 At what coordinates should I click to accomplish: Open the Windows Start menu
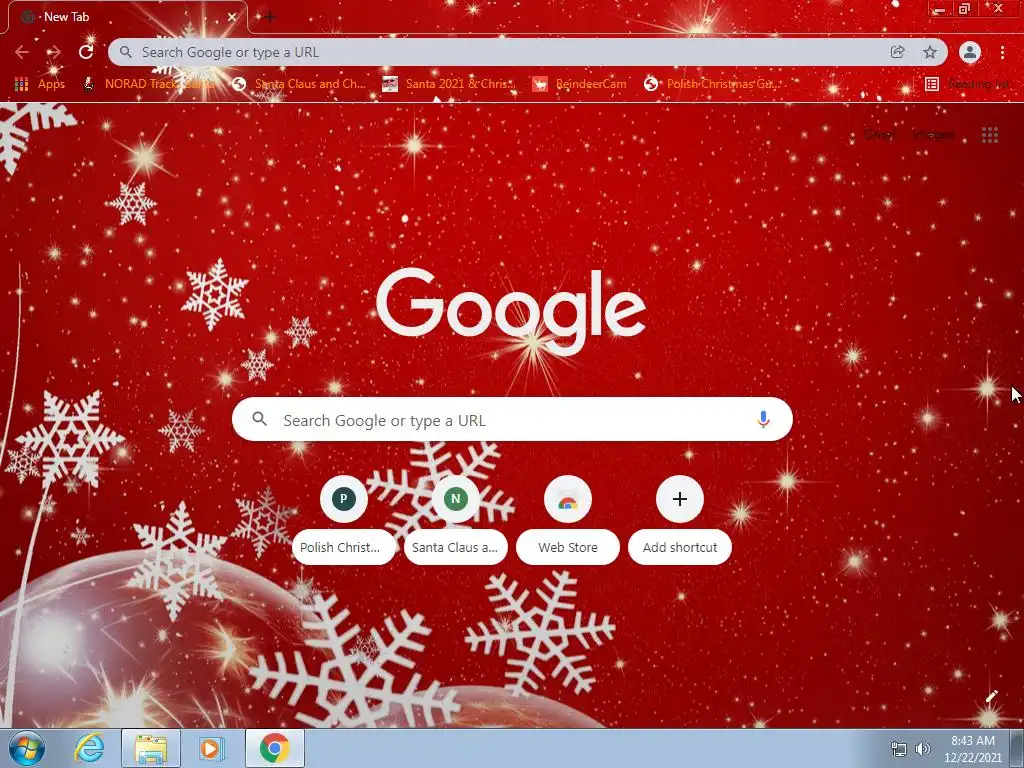27,748
